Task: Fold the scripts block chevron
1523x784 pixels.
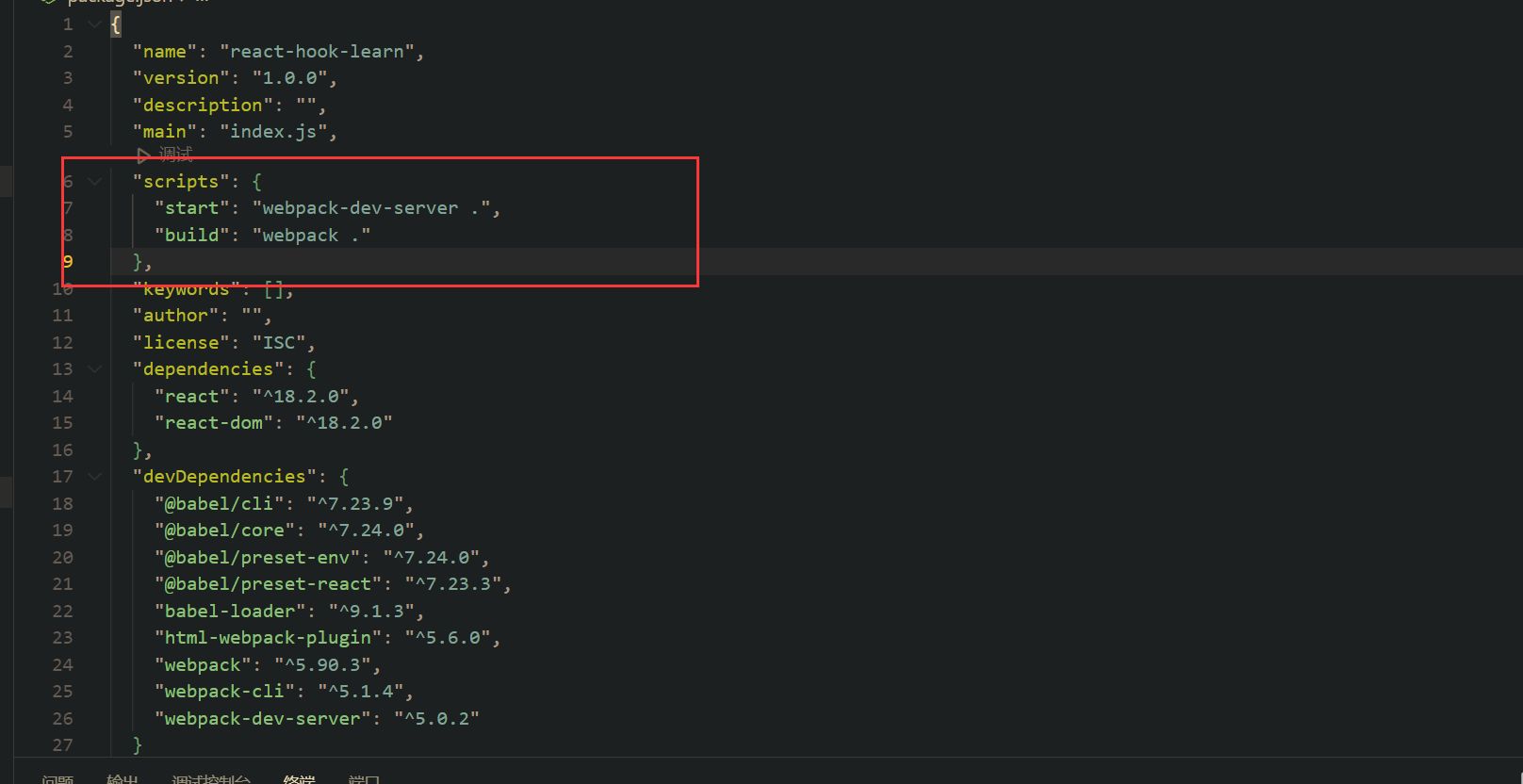Action: [x=94, y=181]
